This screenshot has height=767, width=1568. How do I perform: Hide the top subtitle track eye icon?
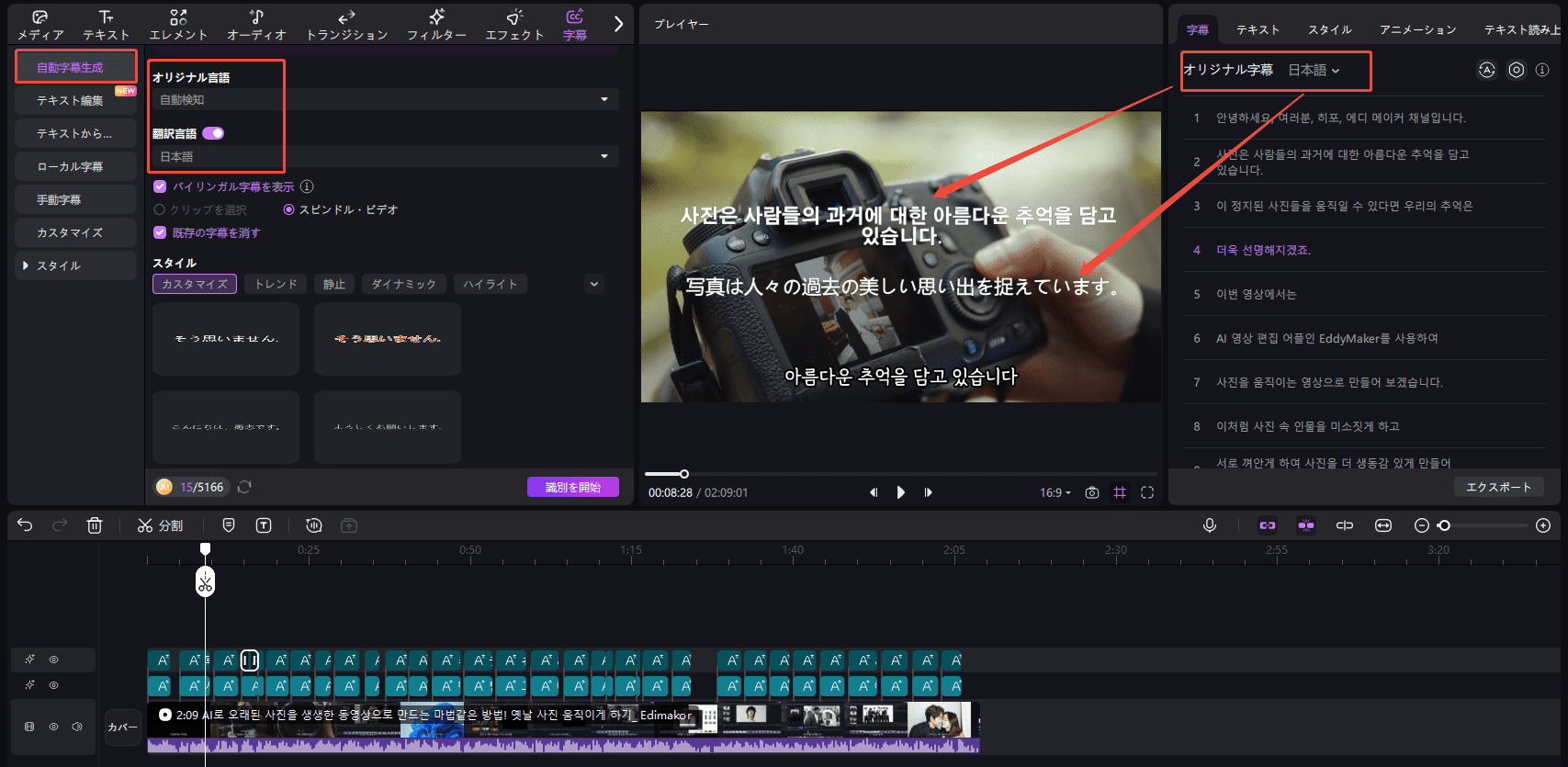[x=53, y=660]
